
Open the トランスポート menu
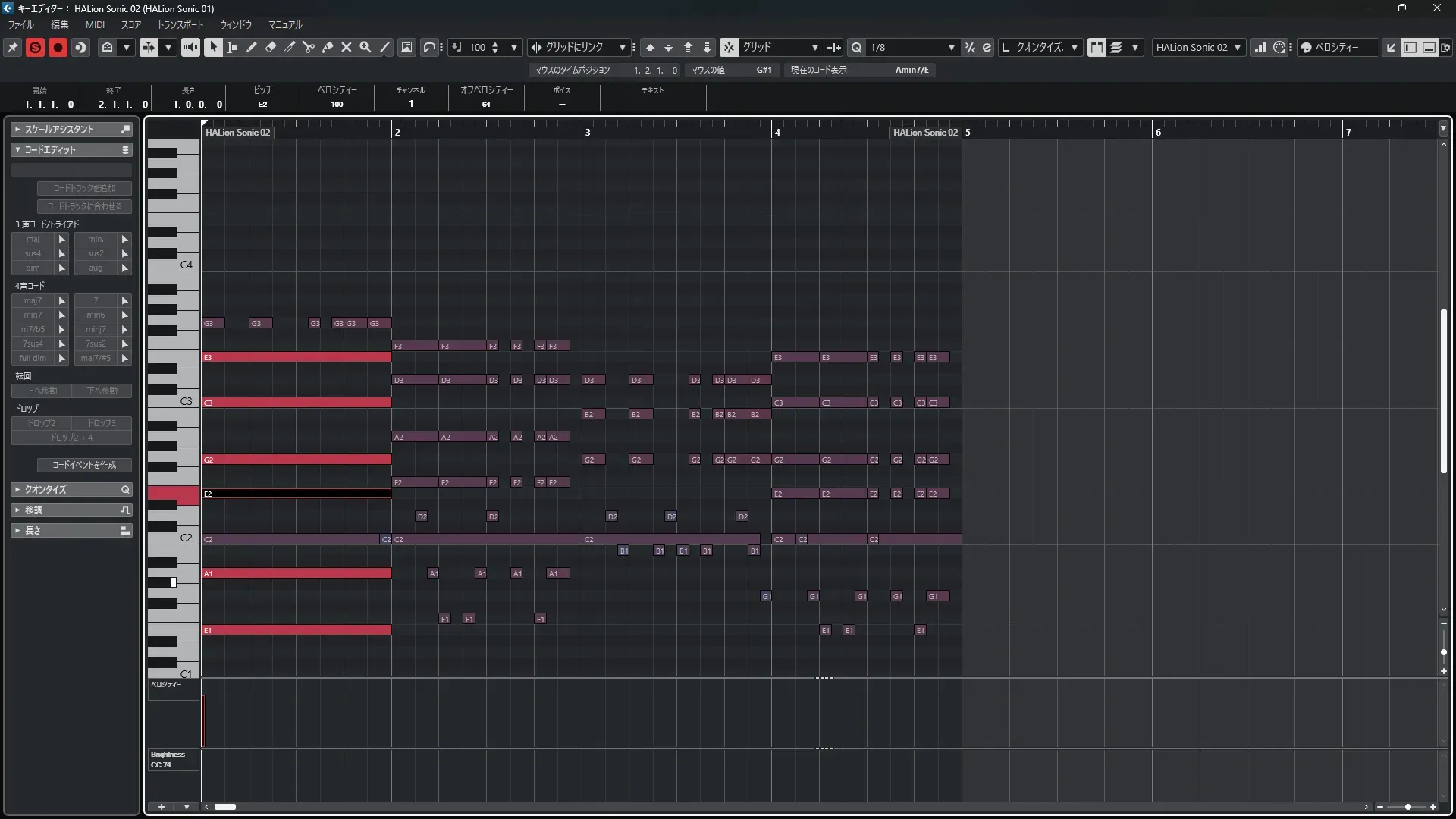click(x=180, y=24)
